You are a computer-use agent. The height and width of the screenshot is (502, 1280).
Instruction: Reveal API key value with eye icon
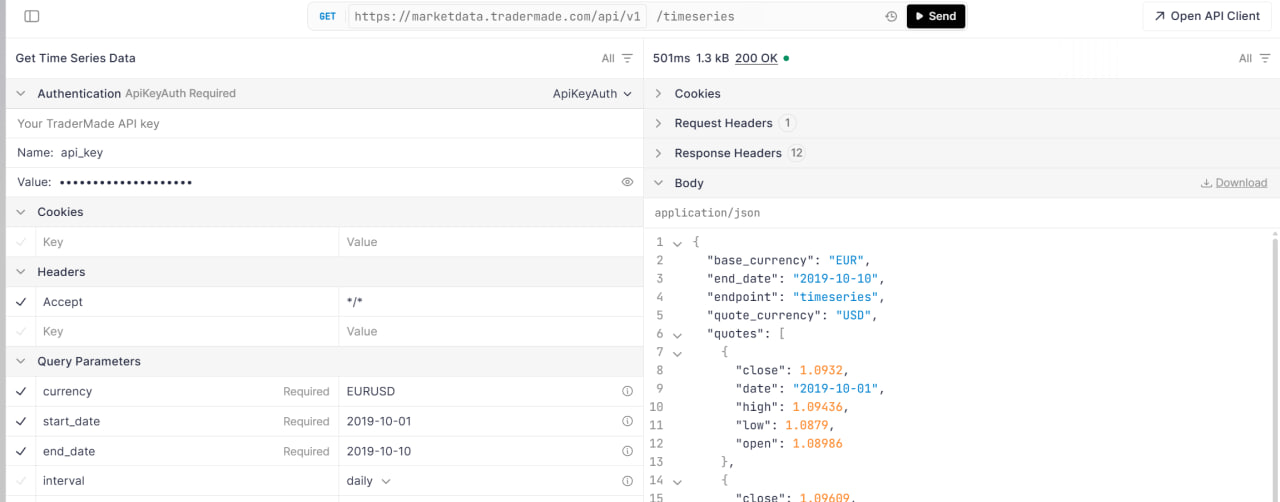click(x=627, y=182)
